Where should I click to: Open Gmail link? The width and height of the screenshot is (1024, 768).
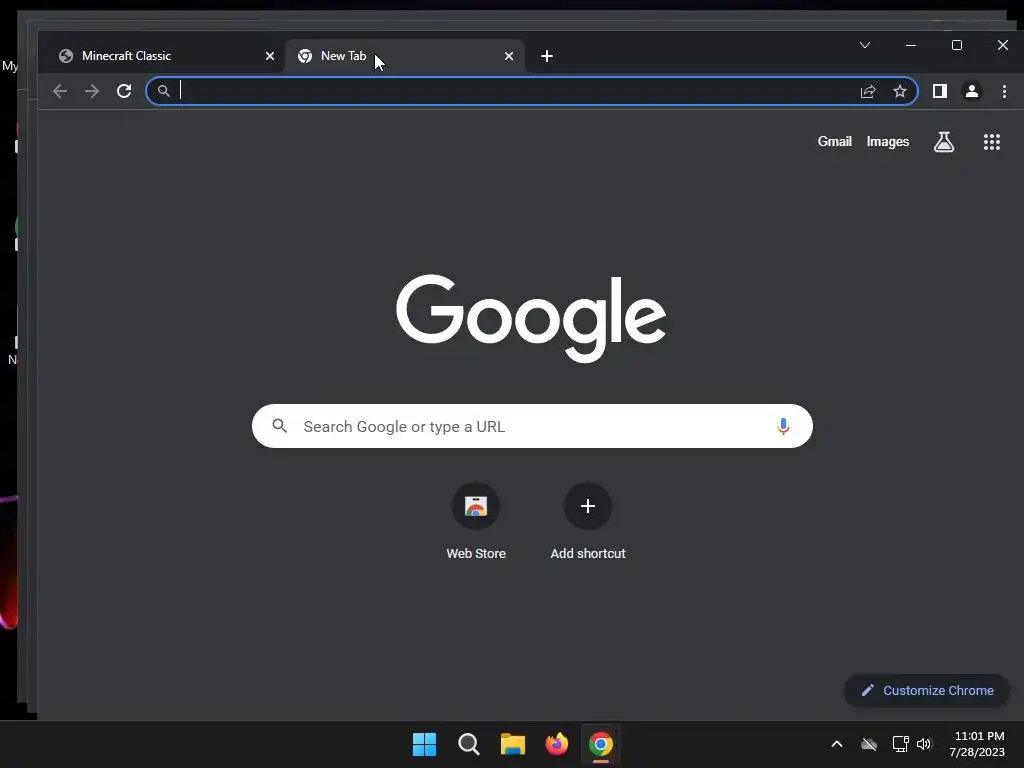835,142
